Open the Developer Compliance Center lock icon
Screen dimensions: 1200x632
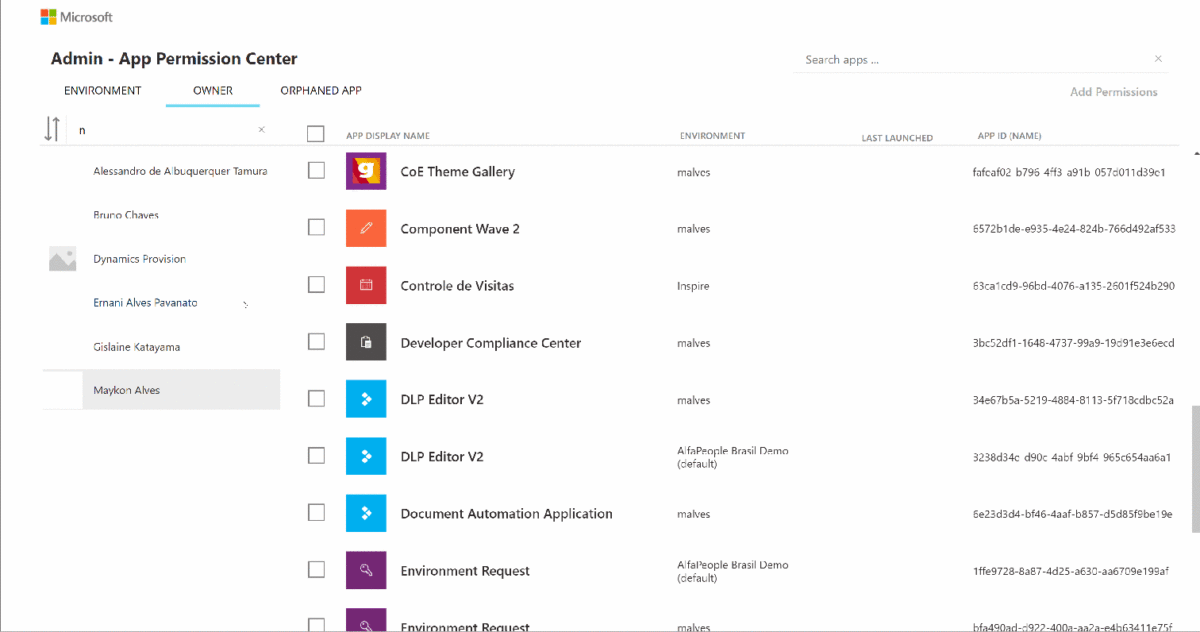(x=365, y=342)
